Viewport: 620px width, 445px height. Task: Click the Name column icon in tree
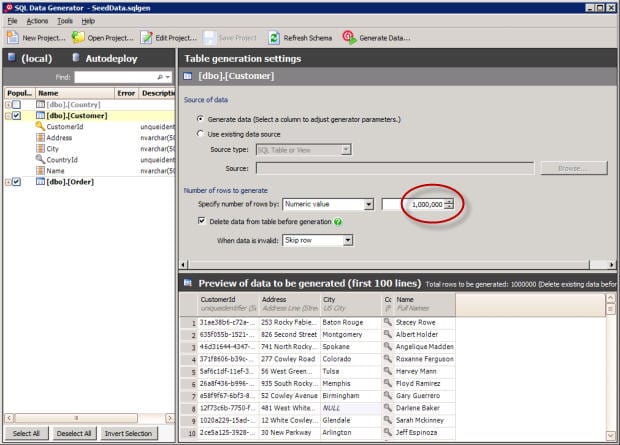pos(40,170)
